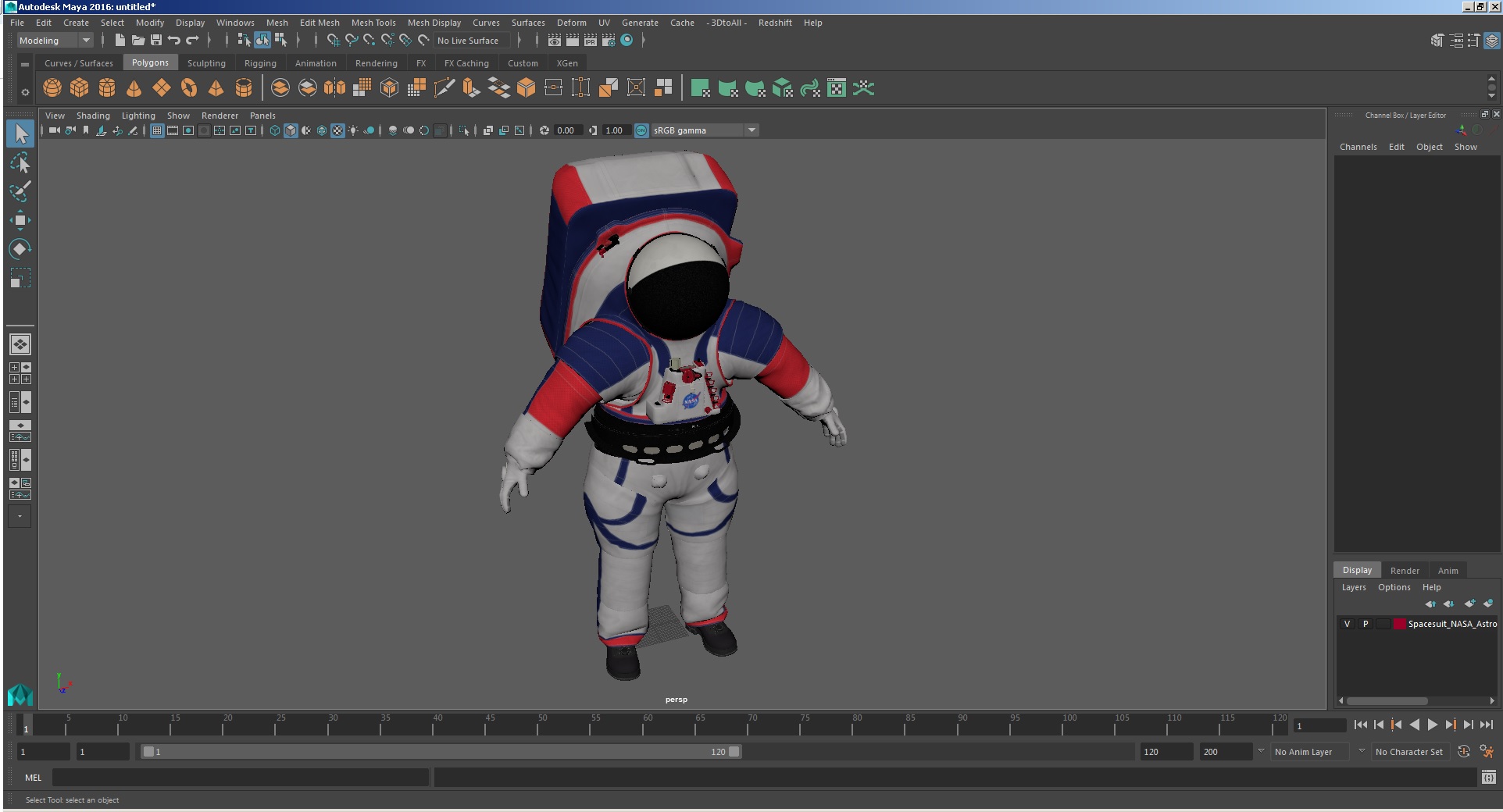
Task: Open the Deform menu
Action: (571, 23)
